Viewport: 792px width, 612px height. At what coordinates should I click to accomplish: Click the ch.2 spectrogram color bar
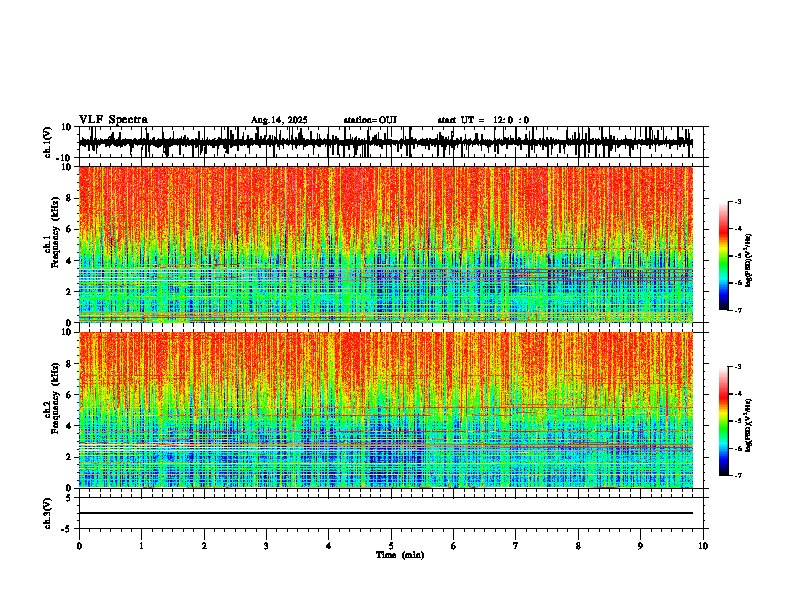pos(723,421)
